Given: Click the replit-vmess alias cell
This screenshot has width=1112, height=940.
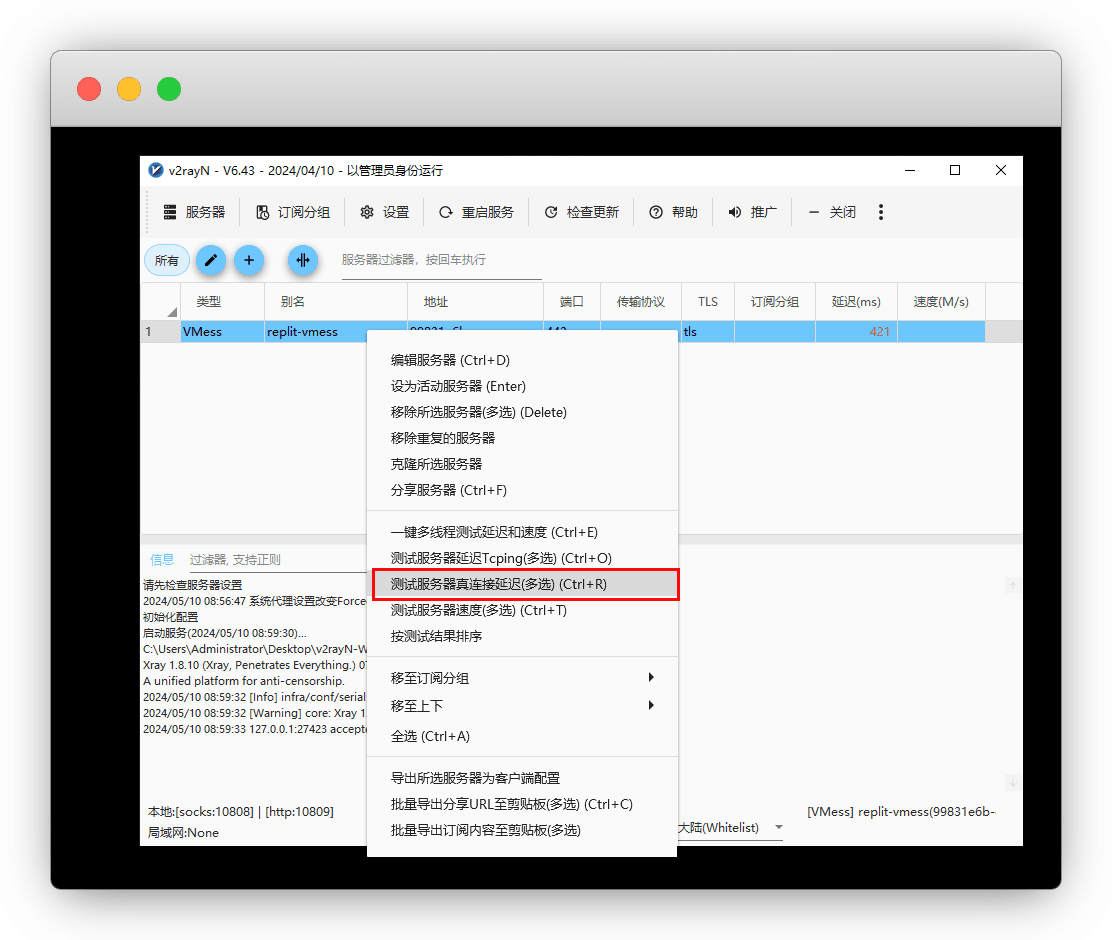Looking at the screenshot, I should click(316, 331).
